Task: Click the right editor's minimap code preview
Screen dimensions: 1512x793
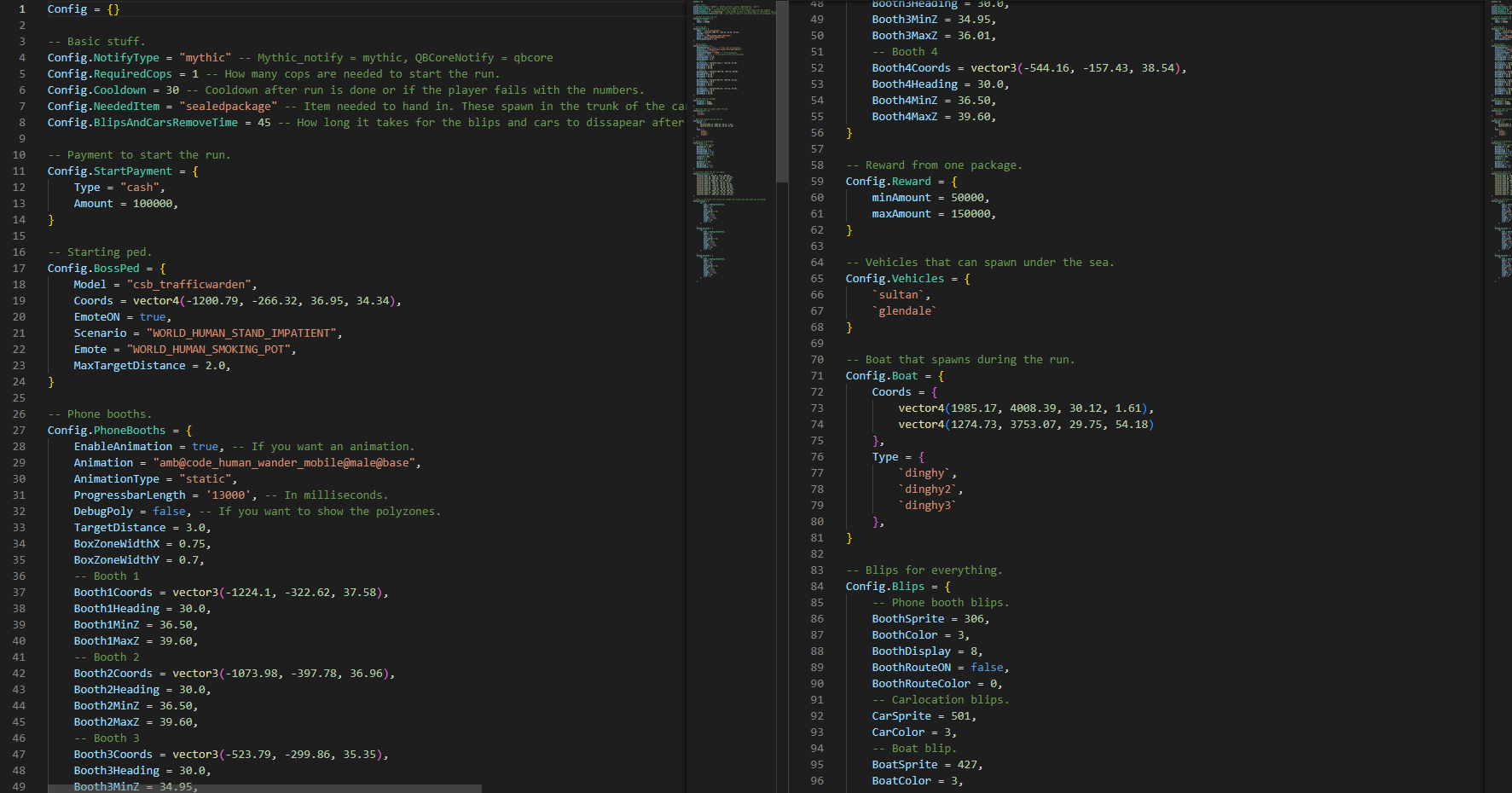Action: pos(1500,128)
